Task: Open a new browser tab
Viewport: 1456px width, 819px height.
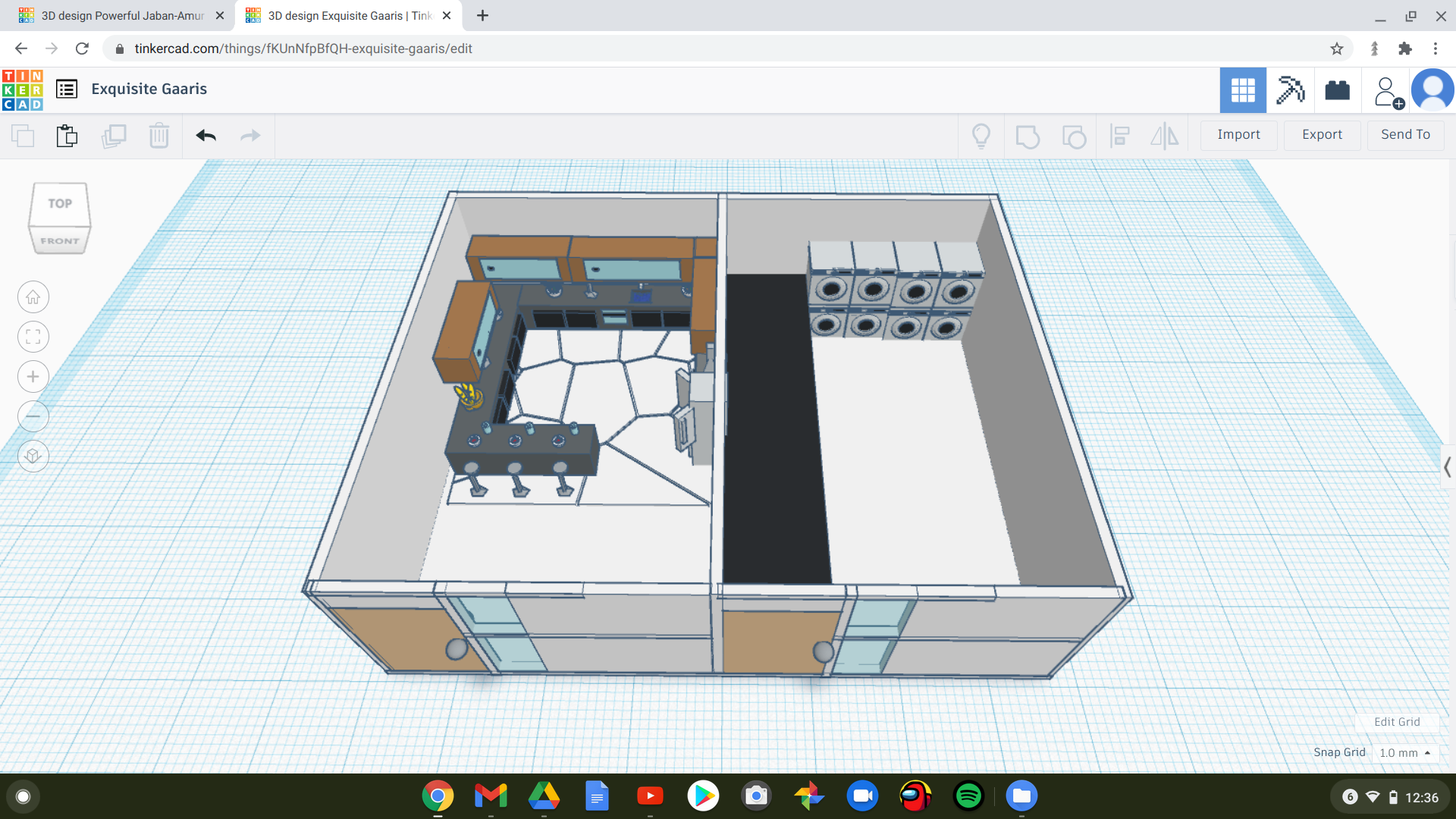Action: click(x=482, y=15)
